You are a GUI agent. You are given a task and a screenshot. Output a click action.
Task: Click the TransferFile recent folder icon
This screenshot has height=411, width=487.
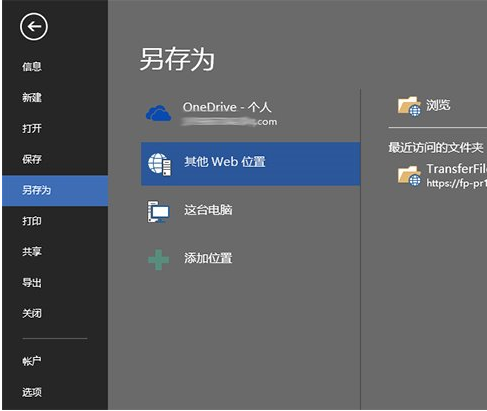409,176
